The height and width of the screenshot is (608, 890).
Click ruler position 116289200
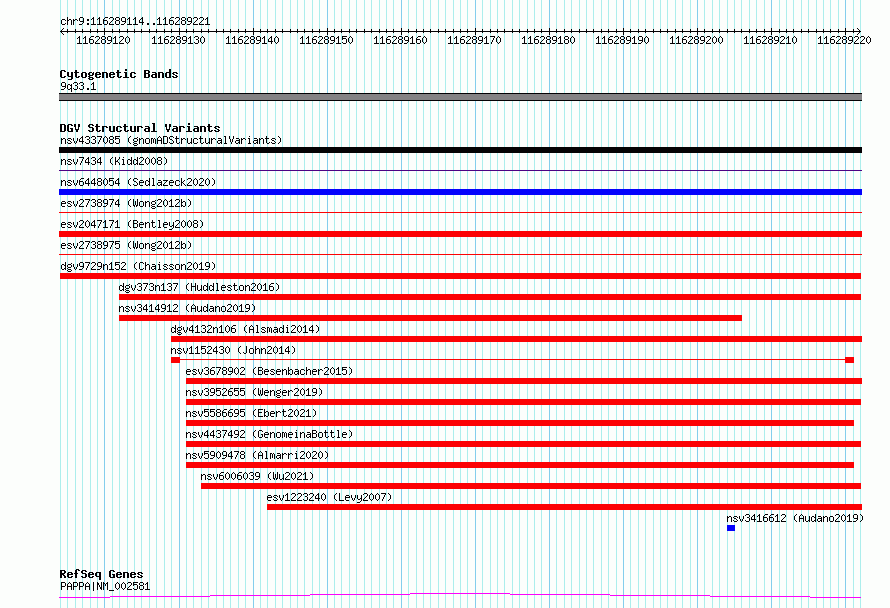[696, 40]
